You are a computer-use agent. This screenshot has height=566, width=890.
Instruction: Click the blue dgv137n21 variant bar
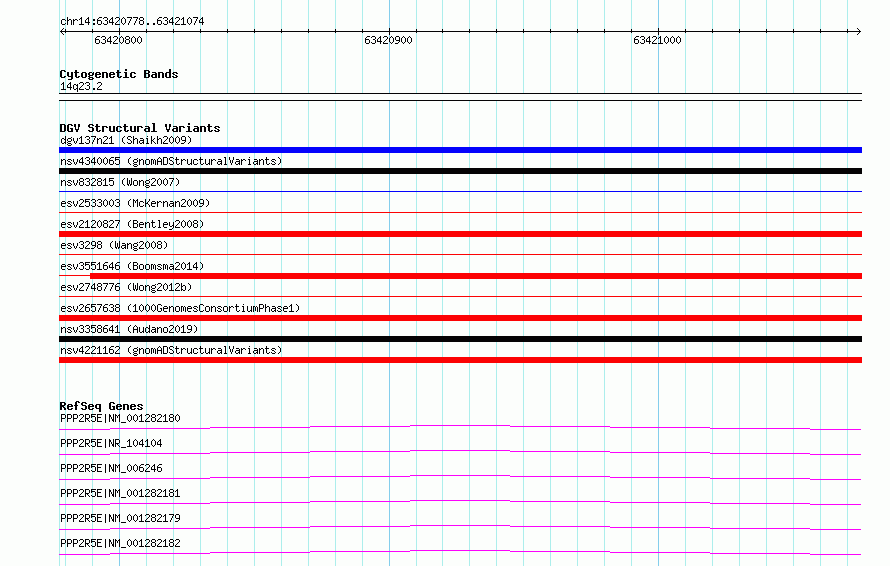pos(460,150)
